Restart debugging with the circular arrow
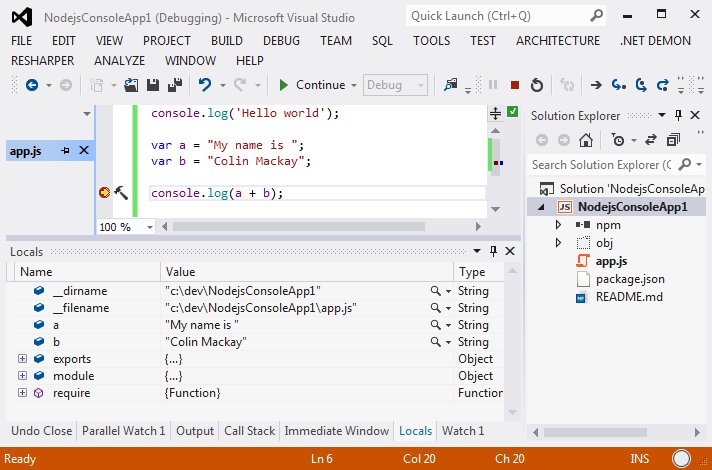Image resolution: width=712 pixels, height=470 pixels. [537, 85]
